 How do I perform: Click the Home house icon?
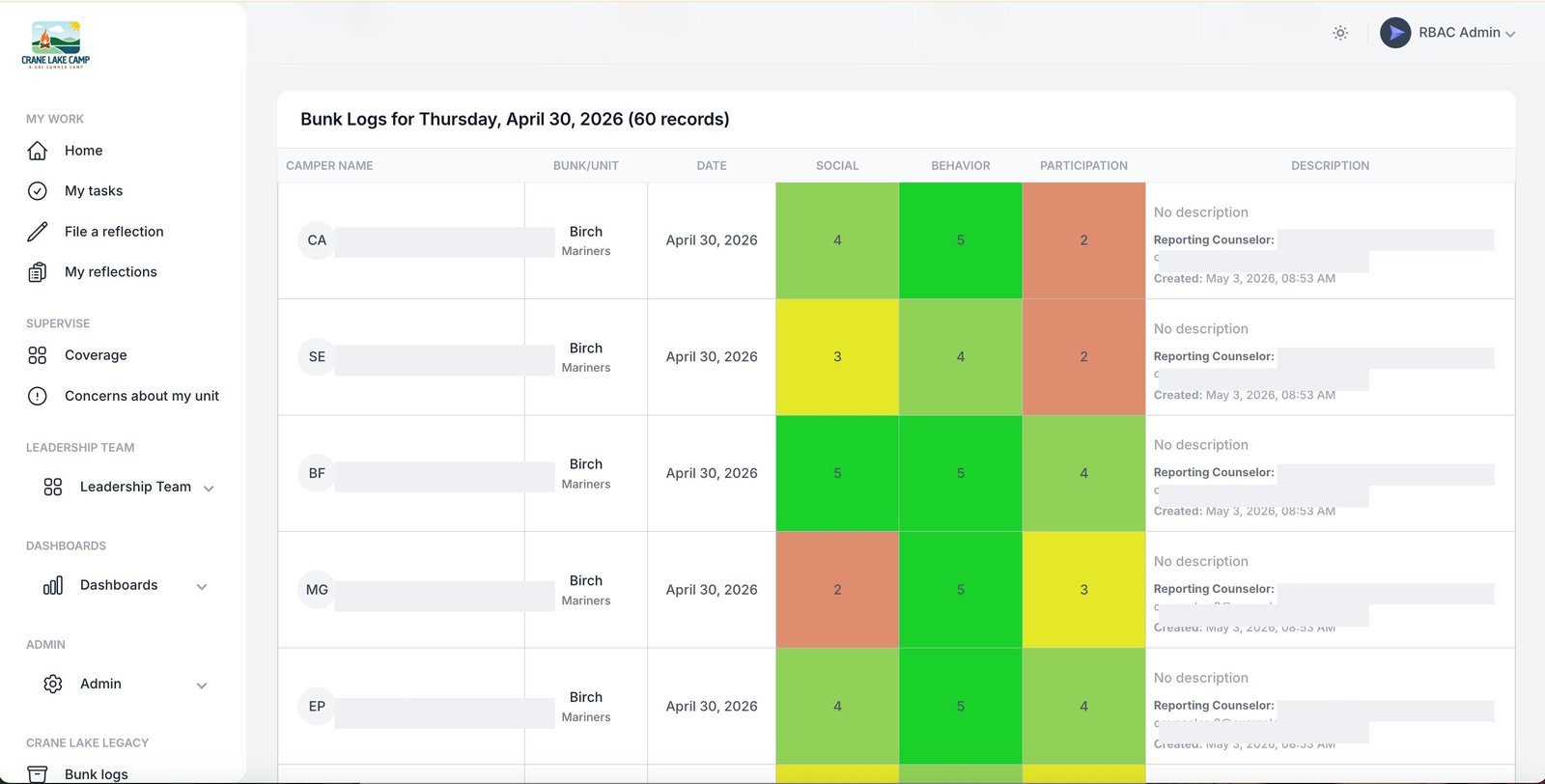(38, 151)
